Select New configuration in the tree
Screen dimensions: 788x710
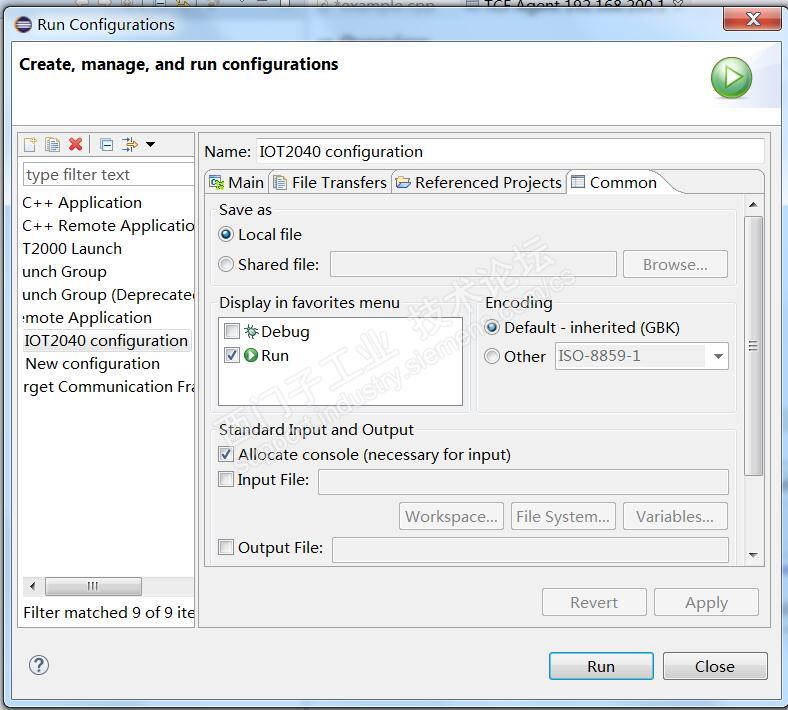pyautogui.click(x=92, y=364)
